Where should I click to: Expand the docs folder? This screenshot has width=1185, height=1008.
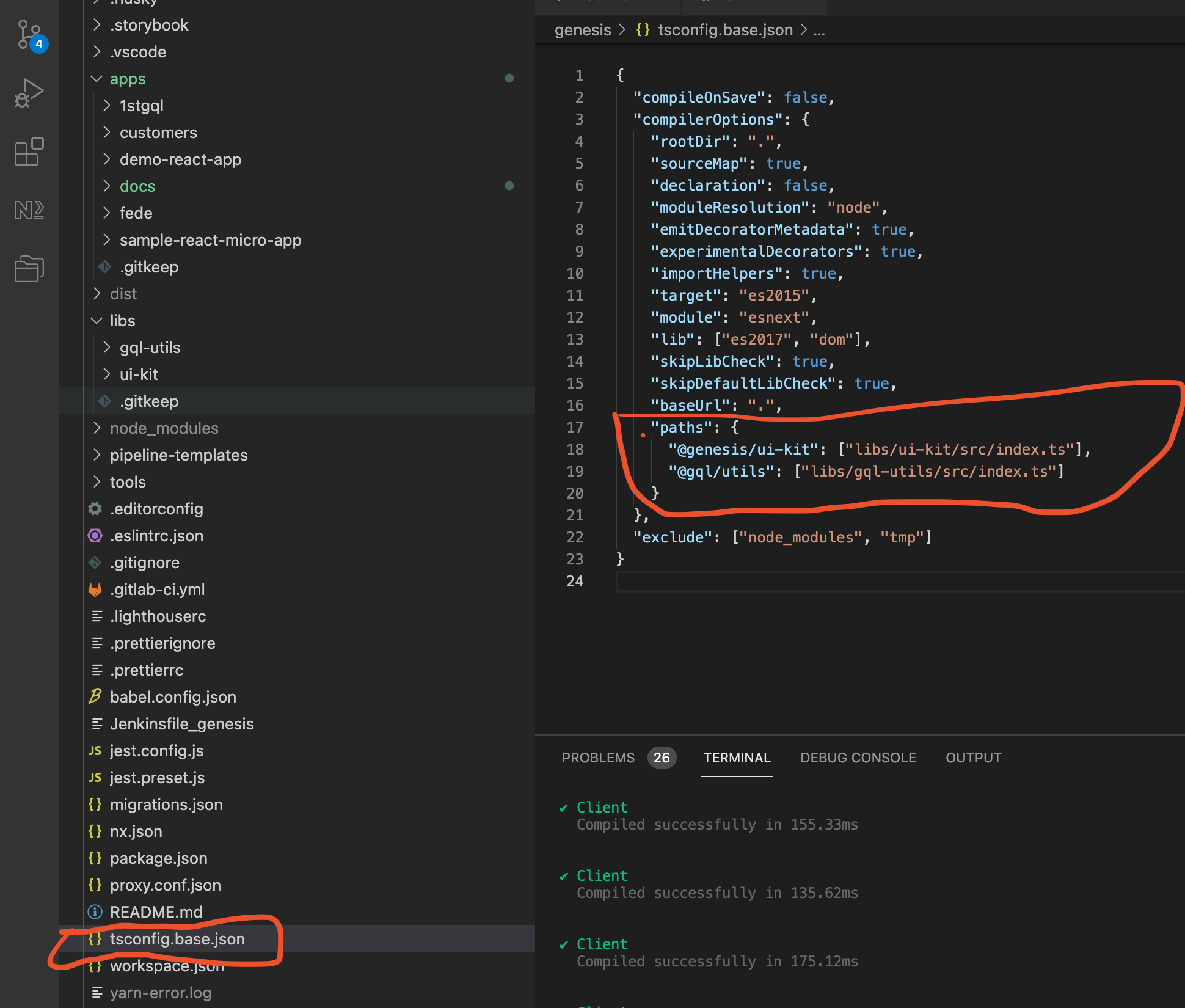[107, 186]
